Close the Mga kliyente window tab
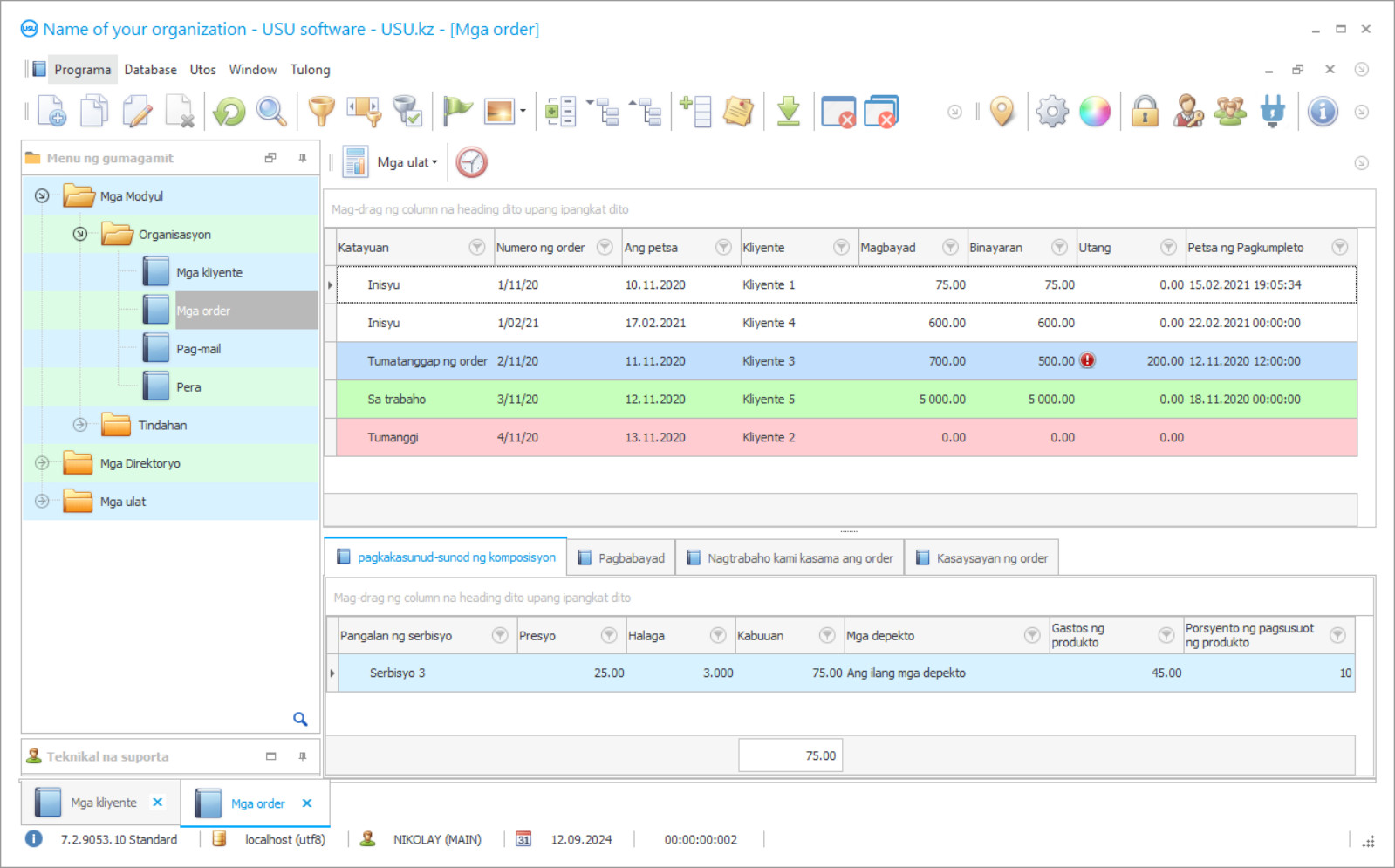 point(157,802)
